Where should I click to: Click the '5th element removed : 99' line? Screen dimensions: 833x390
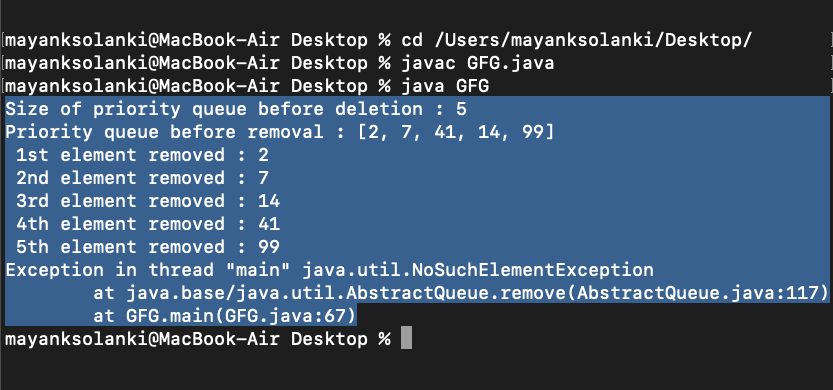[x=148, y=247]
